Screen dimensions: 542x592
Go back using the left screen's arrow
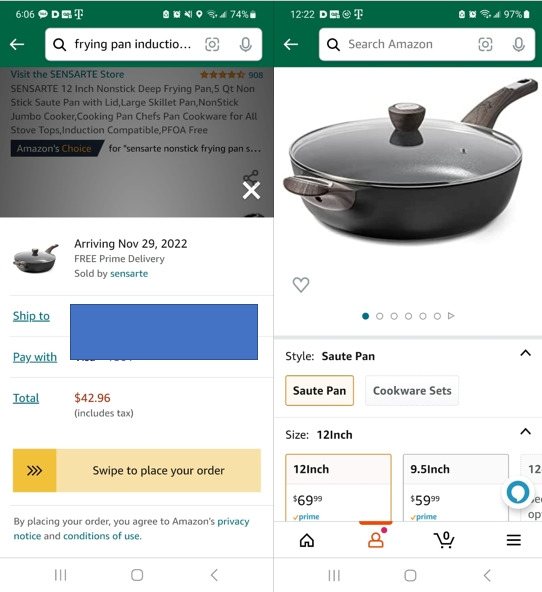click(17, 45)
